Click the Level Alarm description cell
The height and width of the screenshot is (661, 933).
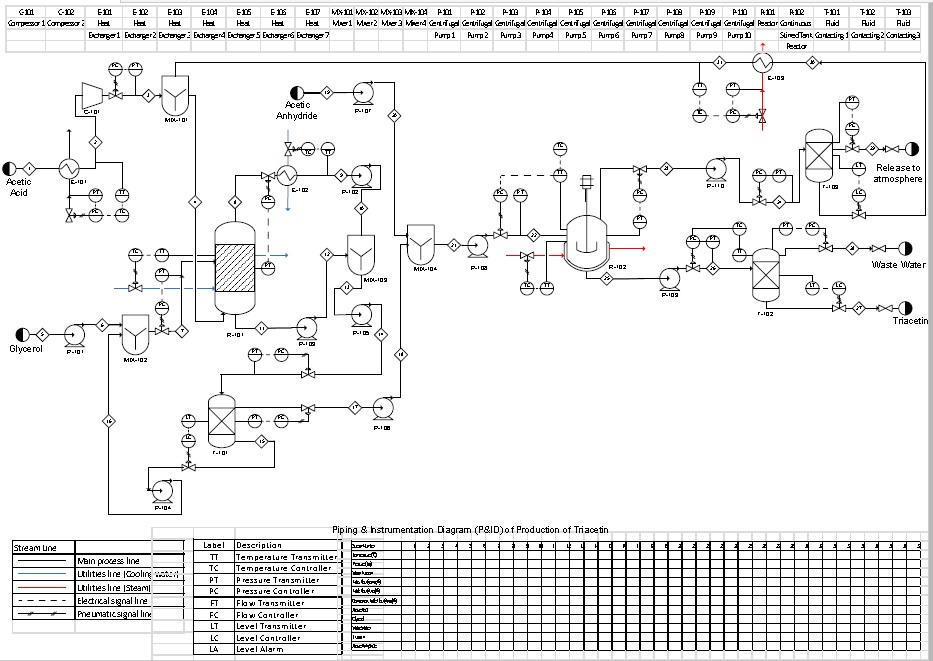tap(288, 649)
